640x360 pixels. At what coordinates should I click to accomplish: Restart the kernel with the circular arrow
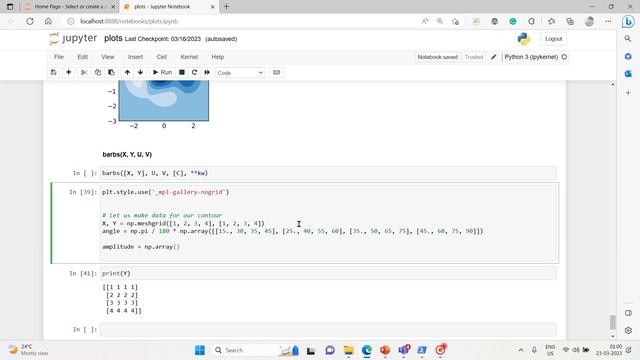pos(194,72)
